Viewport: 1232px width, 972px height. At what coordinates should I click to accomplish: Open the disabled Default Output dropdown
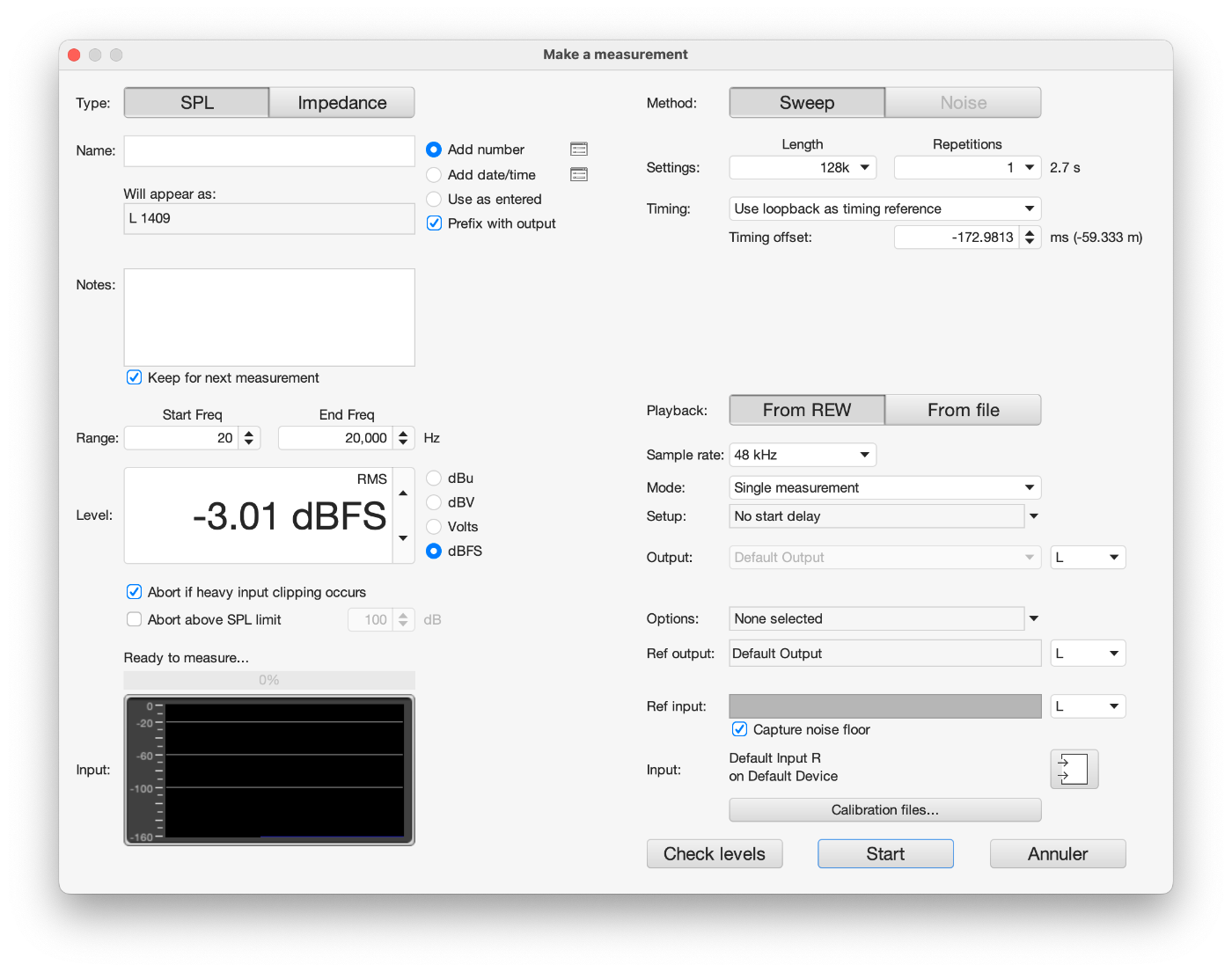884,558
